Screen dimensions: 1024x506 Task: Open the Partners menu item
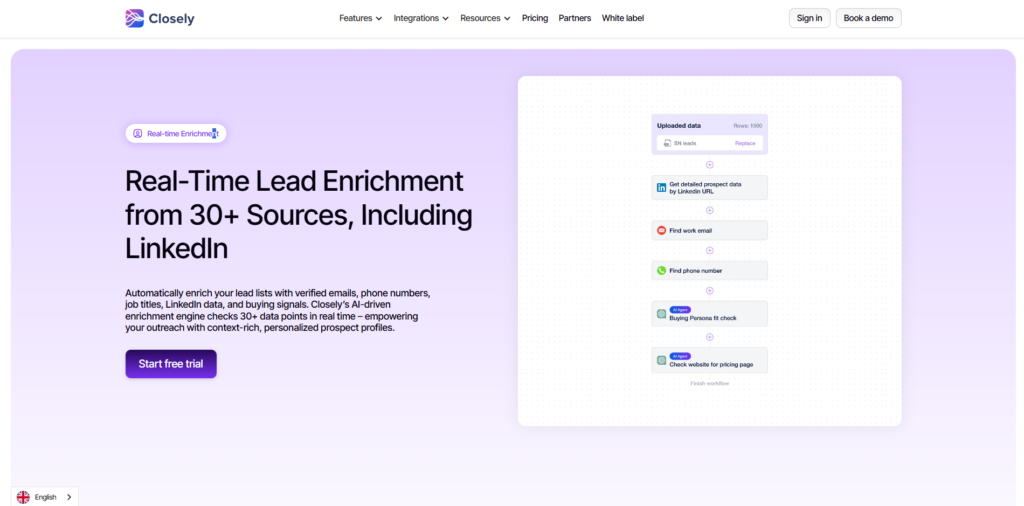[575, 18]
